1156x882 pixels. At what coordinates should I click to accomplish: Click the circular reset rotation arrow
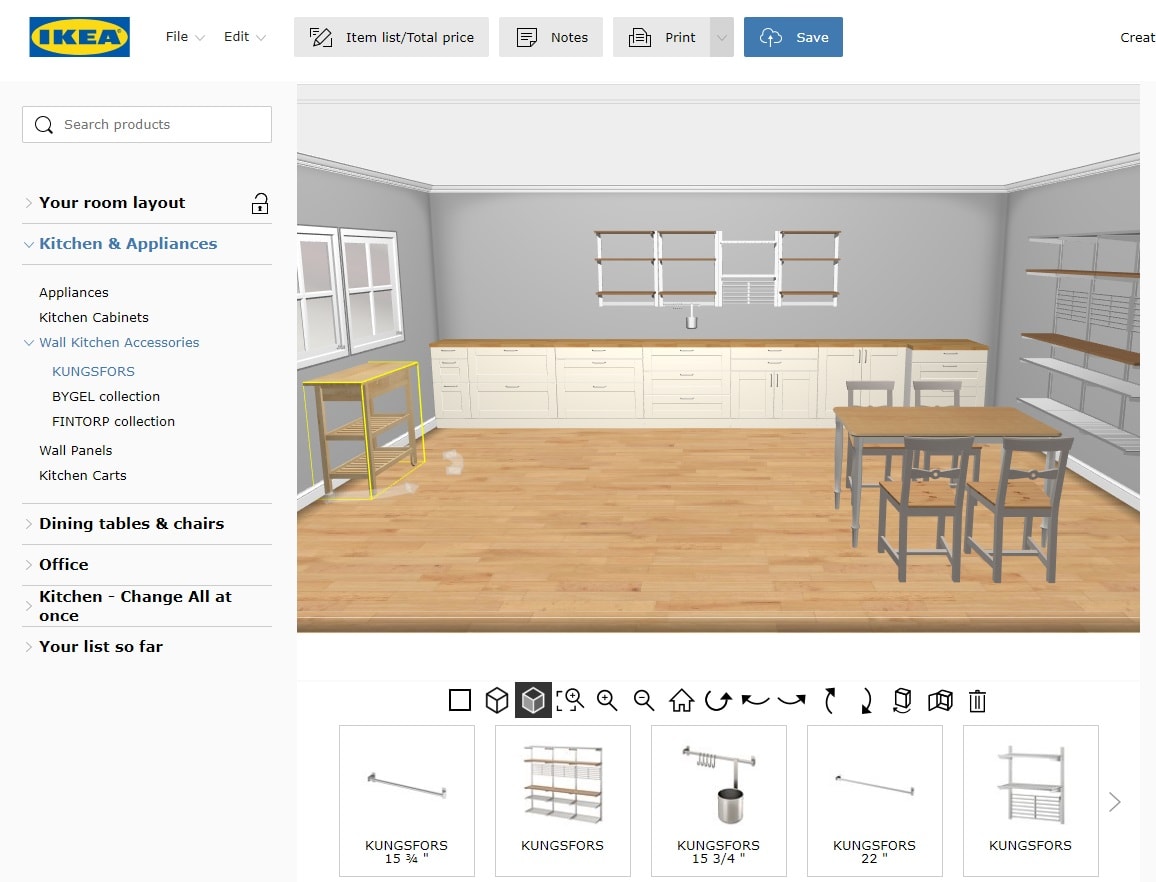(x=718, y=700)
